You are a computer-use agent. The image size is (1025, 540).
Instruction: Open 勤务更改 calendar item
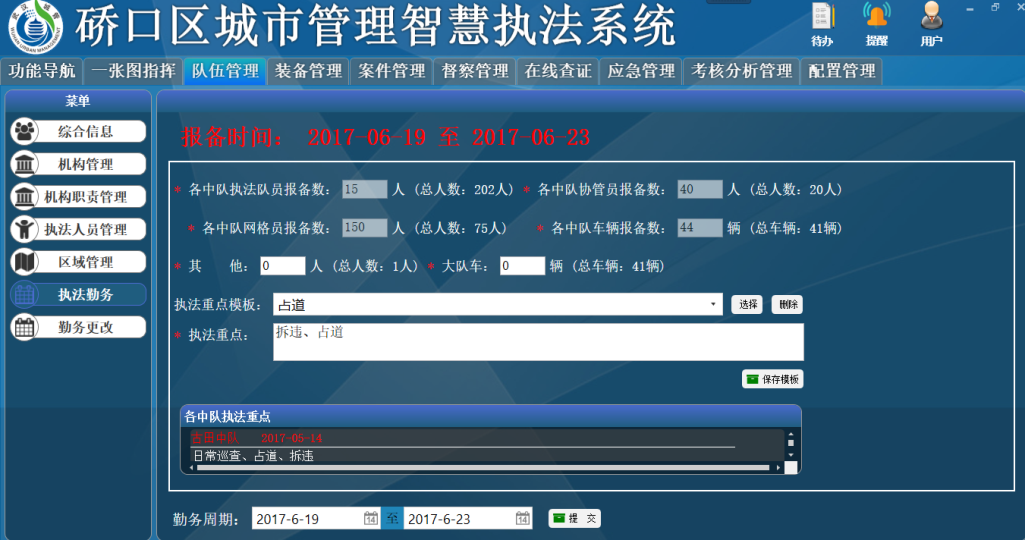(x=79, y=327)
